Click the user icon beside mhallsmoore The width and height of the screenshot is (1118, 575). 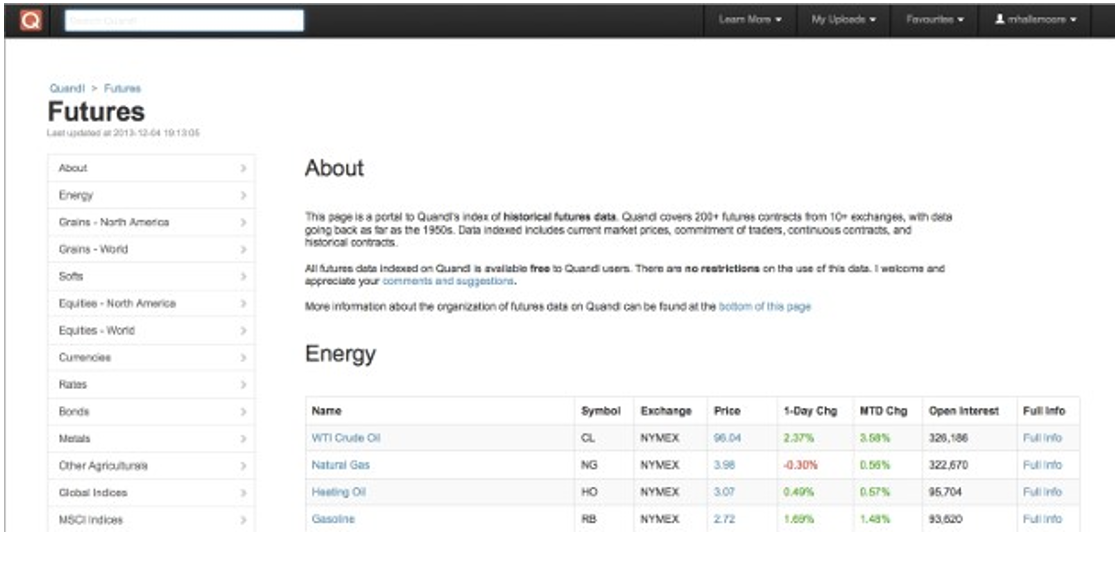[1000, 20]
